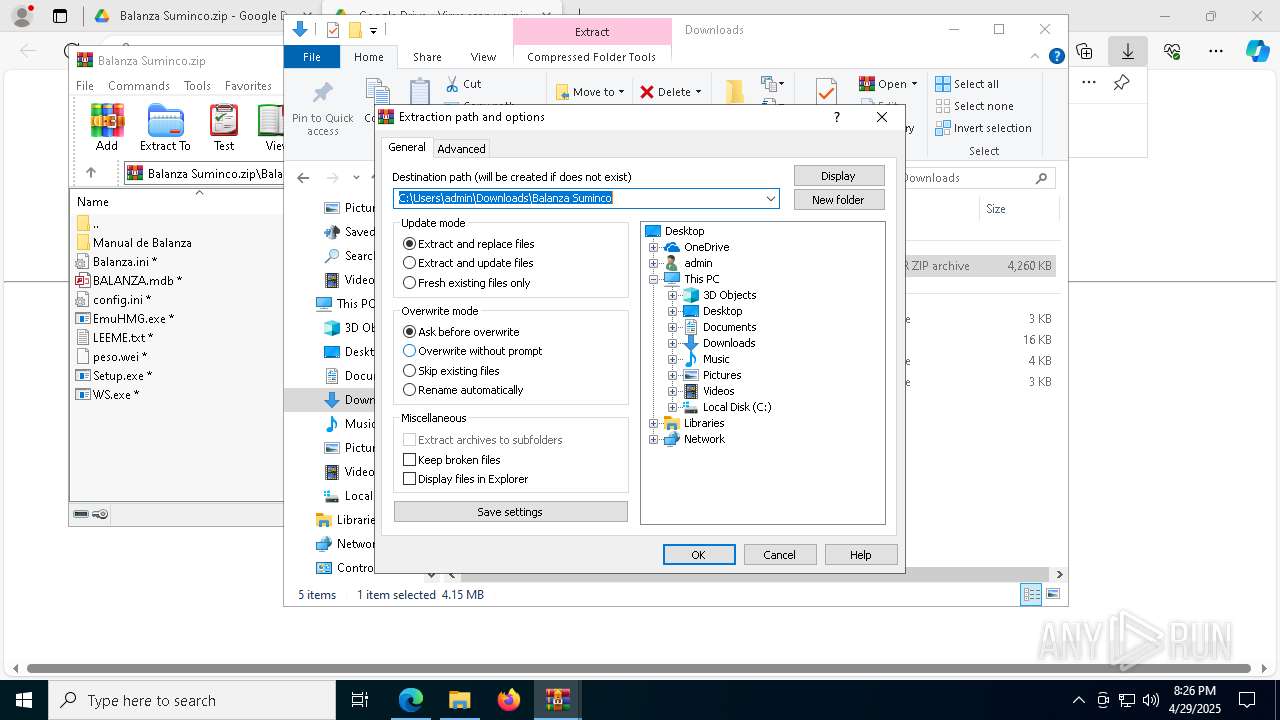Image resolution: width=1280 pixels, height=720 pixels.
Task: Enable Keep broken files checkbox
Action: click(x=409, y=460)
